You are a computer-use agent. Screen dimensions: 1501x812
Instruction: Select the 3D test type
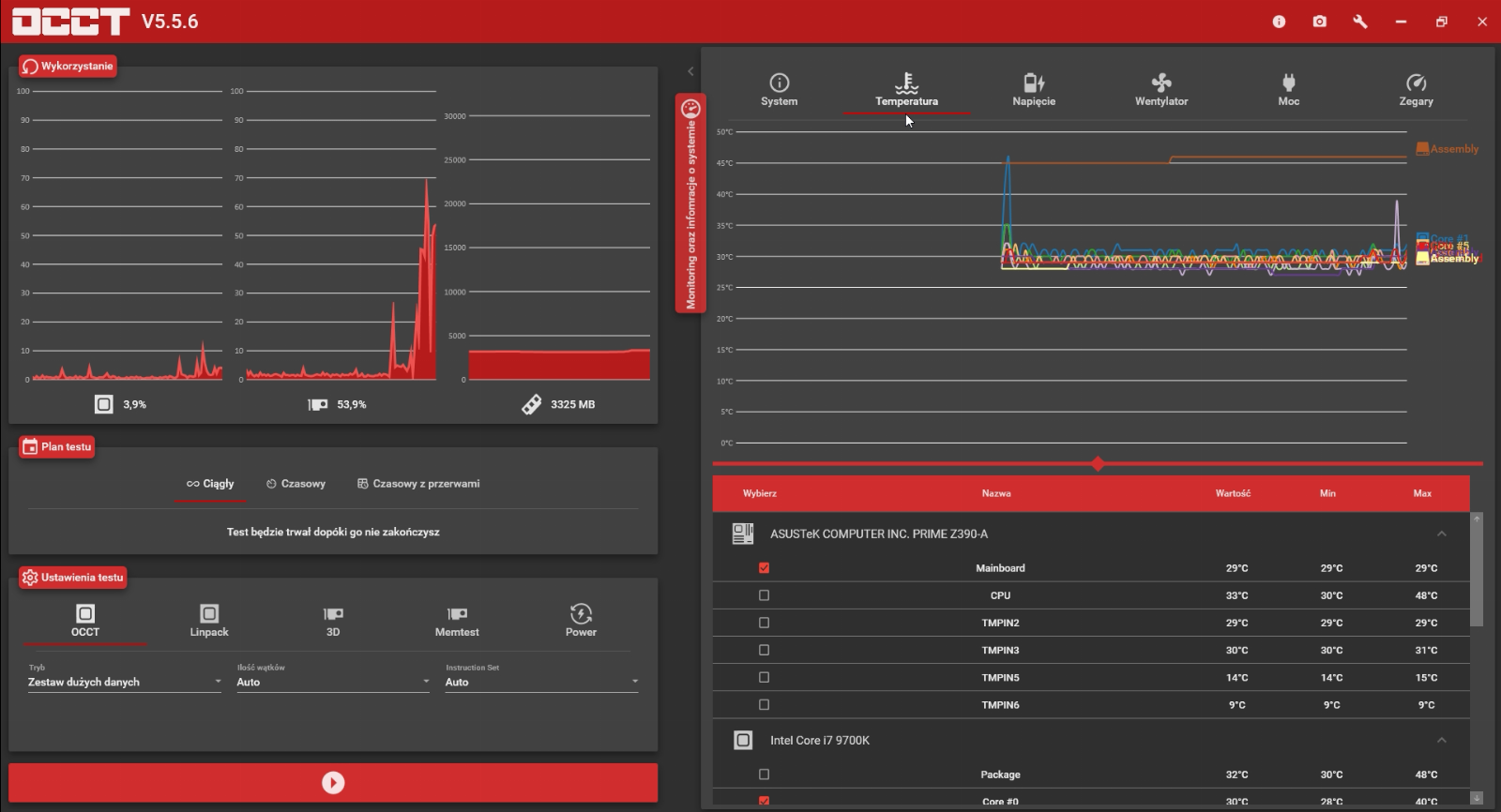333,621
